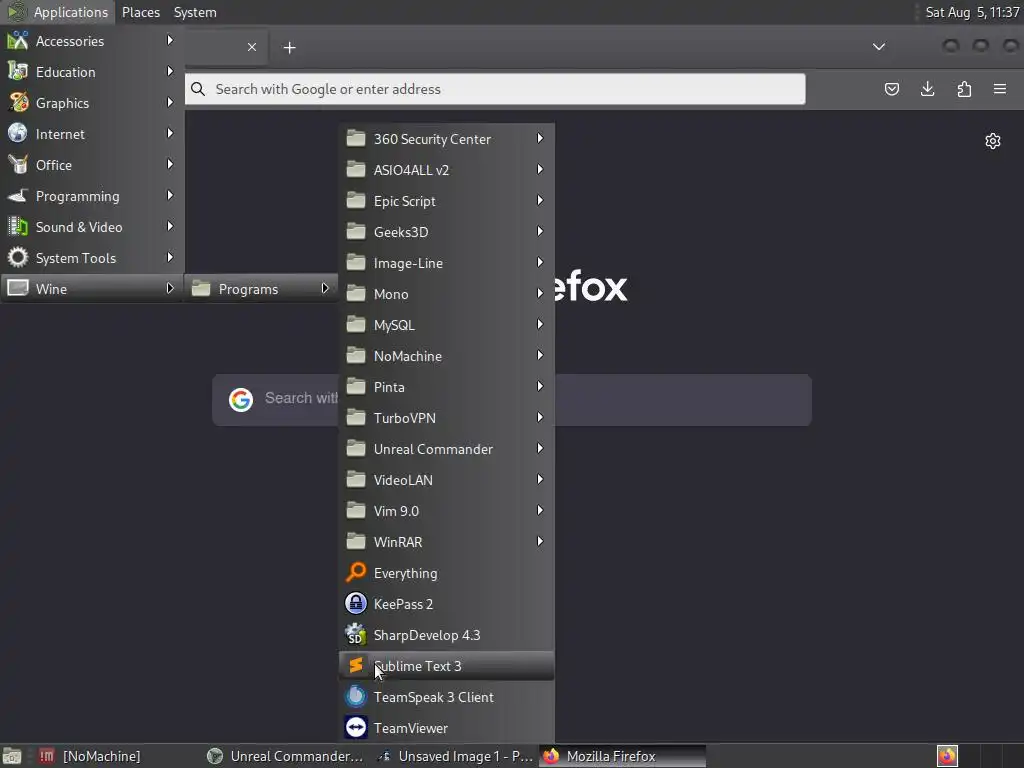The height and width of the screenshot is (768, 1024).
Task: Switch to Unsaved Image 1 Pinta window
Action: [x=455, y=756]
